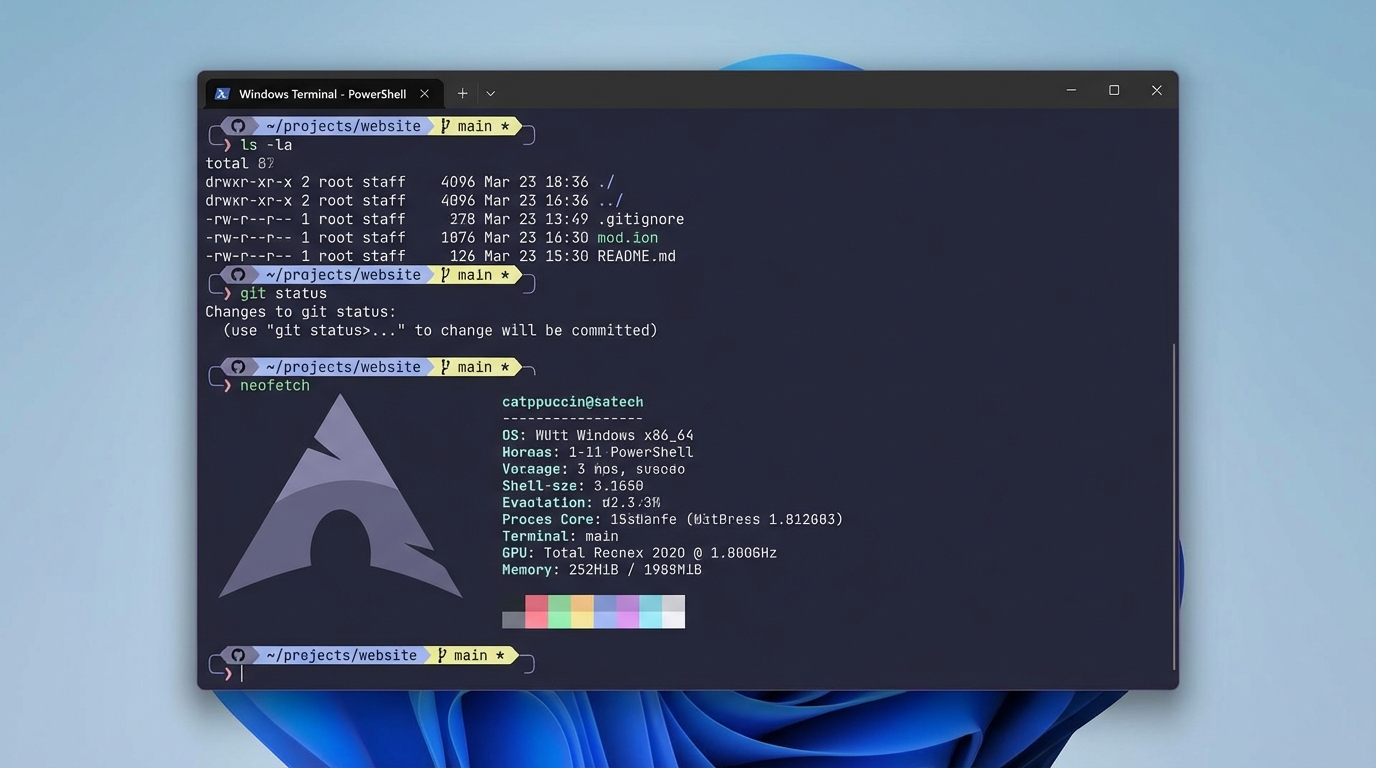
Task: Click the "neofetch" command text
Action: [x=275, y=385]
